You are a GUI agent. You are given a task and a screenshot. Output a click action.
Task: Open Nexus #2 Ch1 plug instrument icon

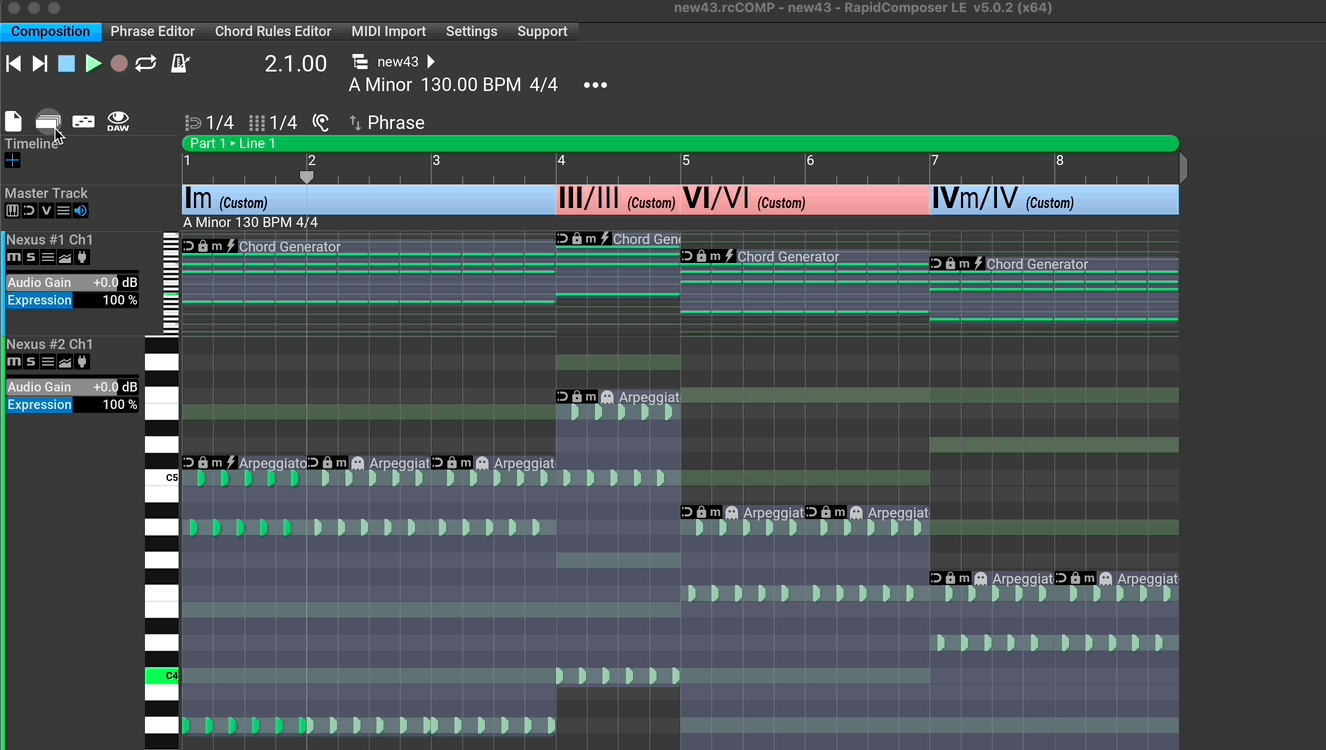coord(82,362)
